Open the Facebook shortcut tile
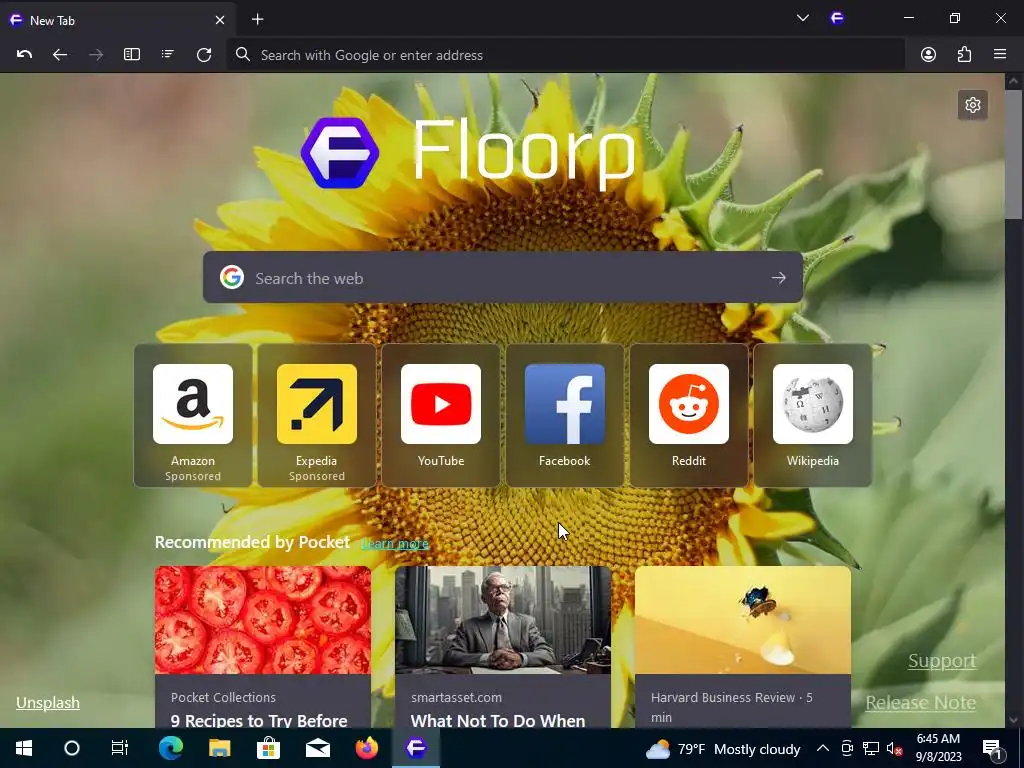 pyautogui.click(x=565, y=415)
